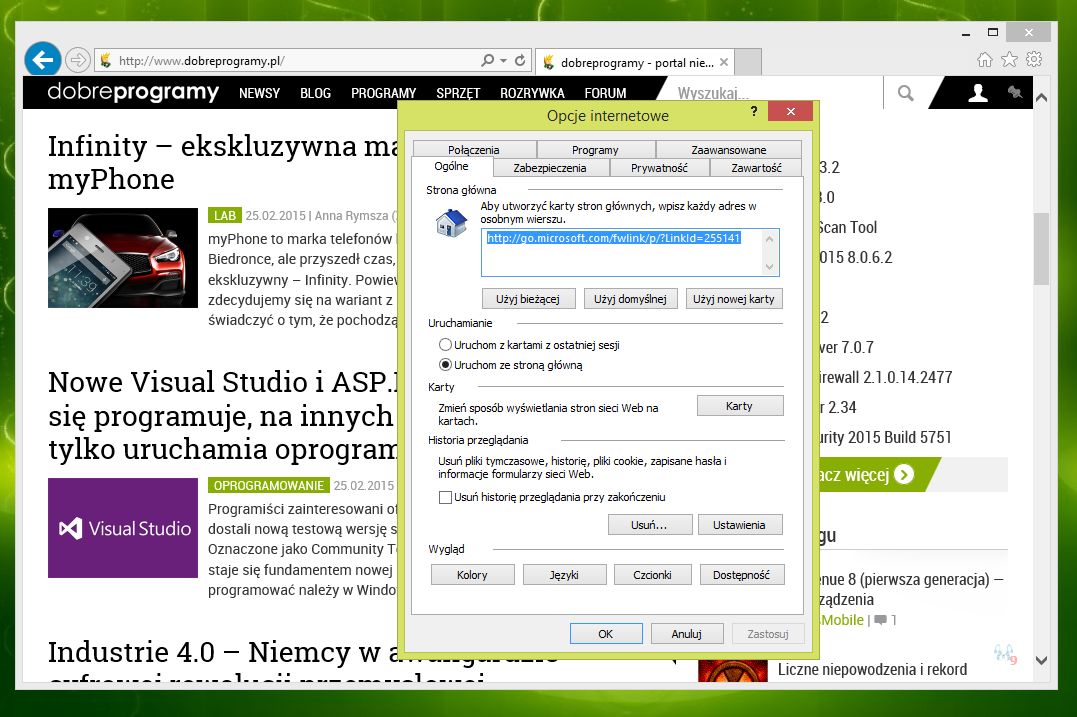The image size is (1077, 717).
Task: Open the Karty settings button
Action: point(740,406)
